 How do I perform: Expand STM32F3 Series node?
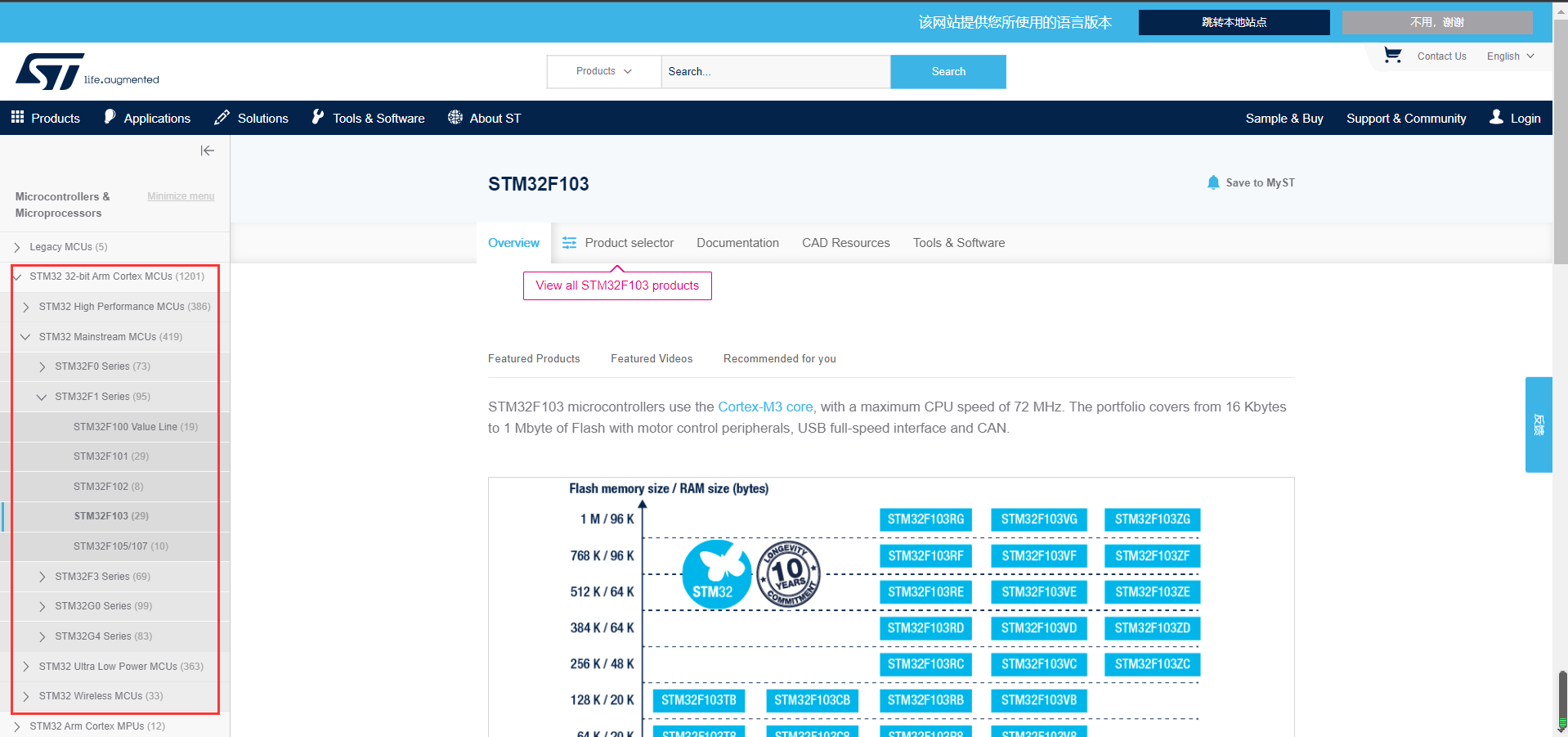click(43, 577)
